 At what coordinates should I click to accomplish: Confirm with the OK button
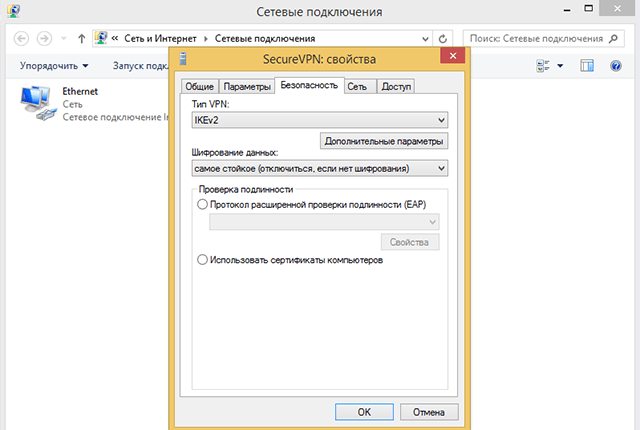click(364, 412)
